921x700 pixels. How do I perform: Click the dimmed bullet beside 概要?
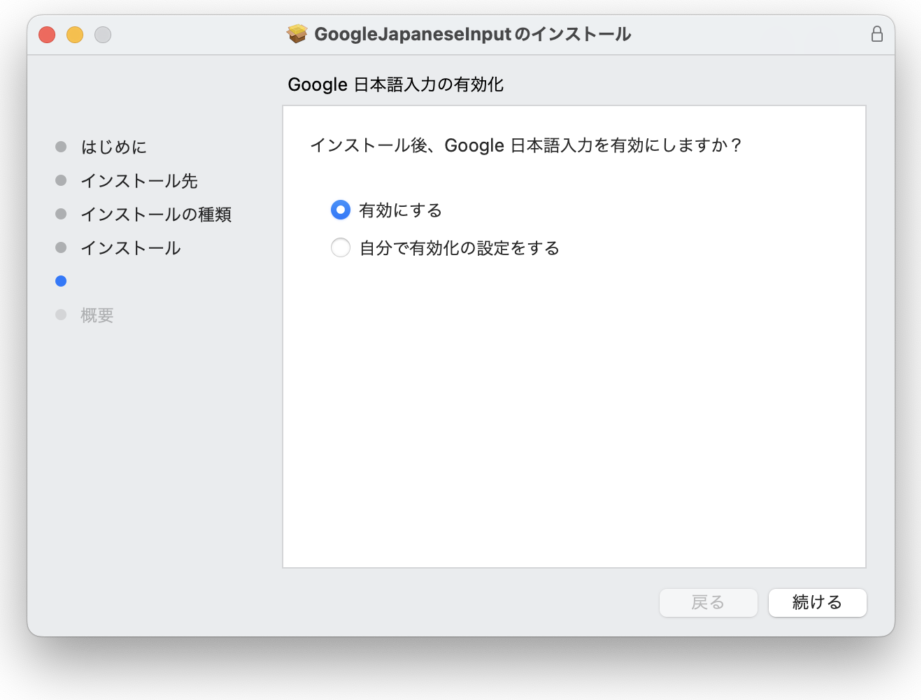coord(61,315)
